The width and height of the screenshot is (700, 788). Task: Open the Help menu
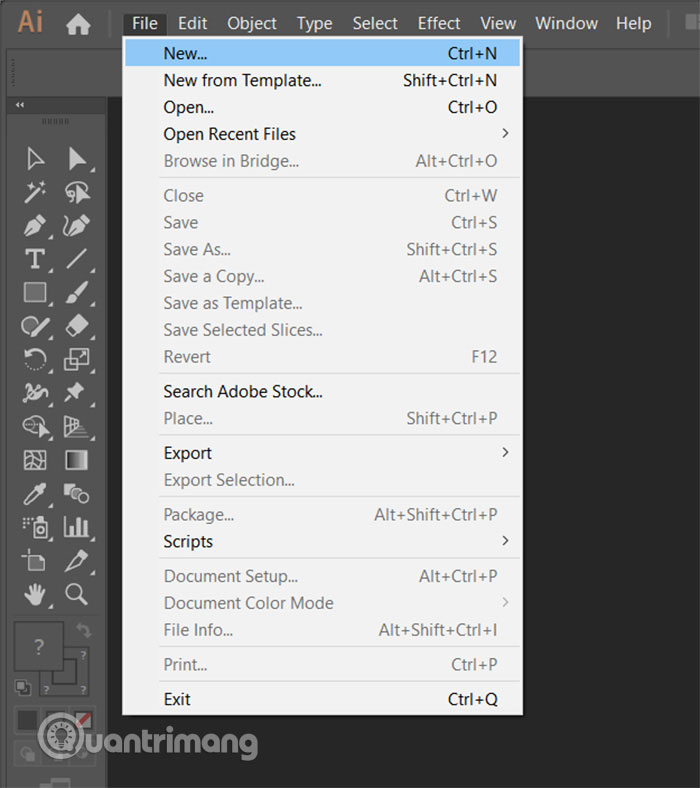pyautogui.click(x=634, y=23)
